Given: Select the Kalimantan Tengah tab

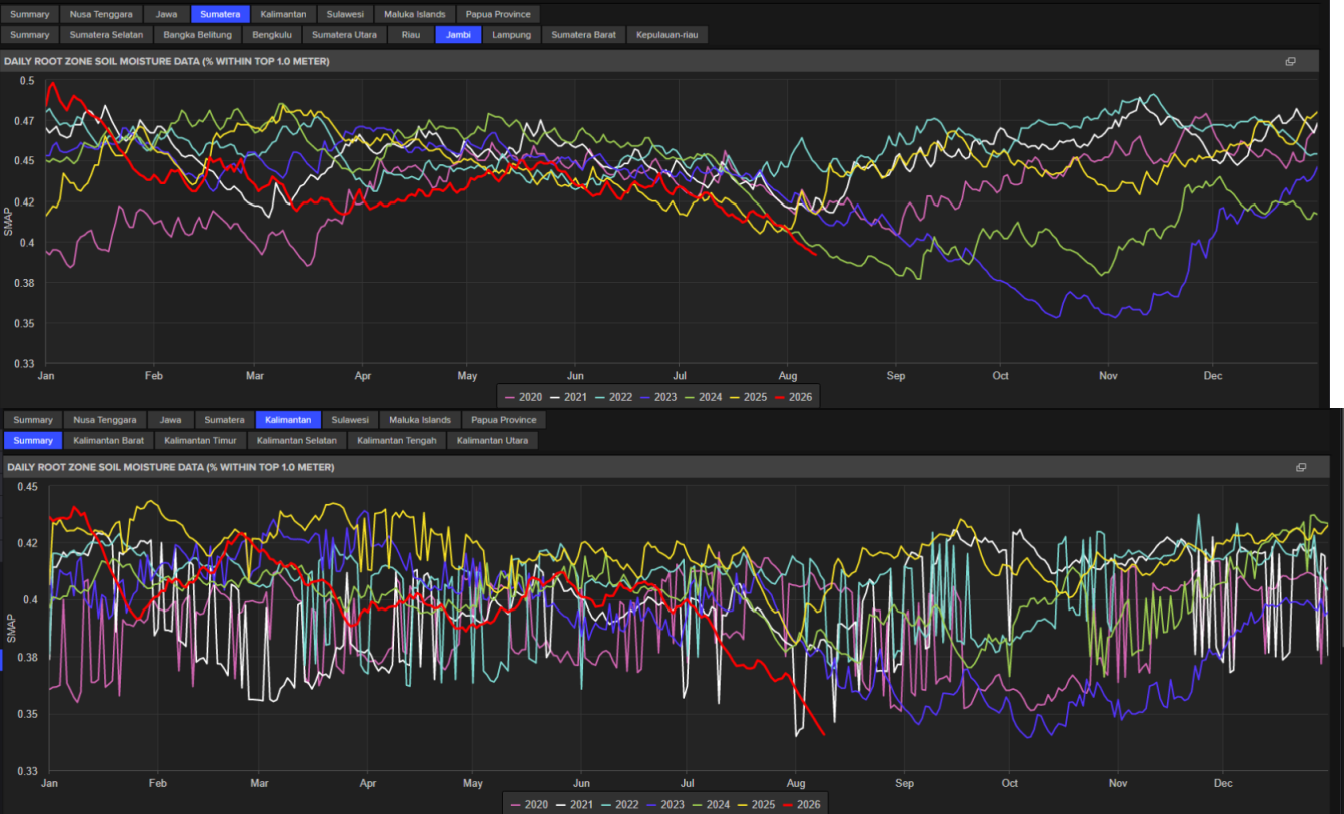Looking at the screenshot, I should point(397,440).
